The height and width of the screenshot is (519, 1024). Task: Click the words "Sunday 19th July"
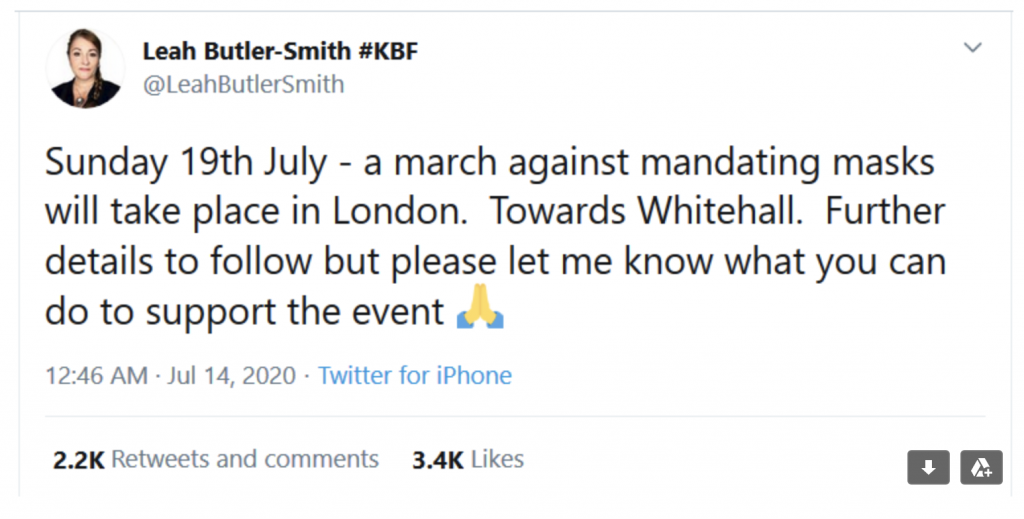click(187, 164)
